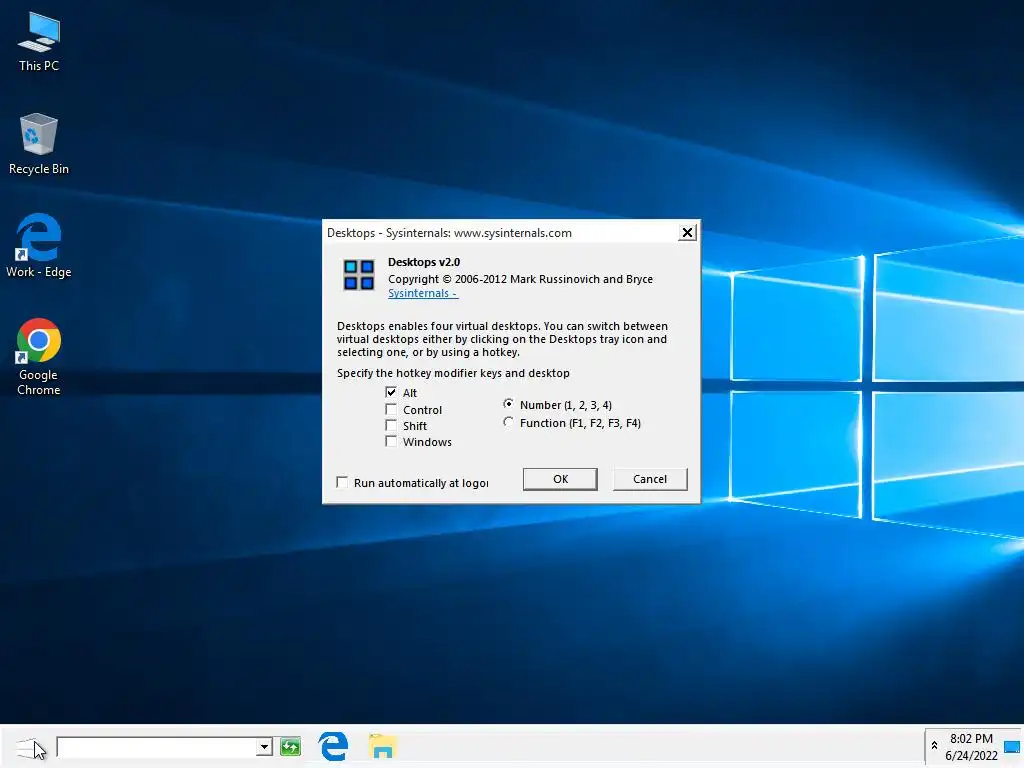Open clock showing 8:02 PM

click(971, 746)
